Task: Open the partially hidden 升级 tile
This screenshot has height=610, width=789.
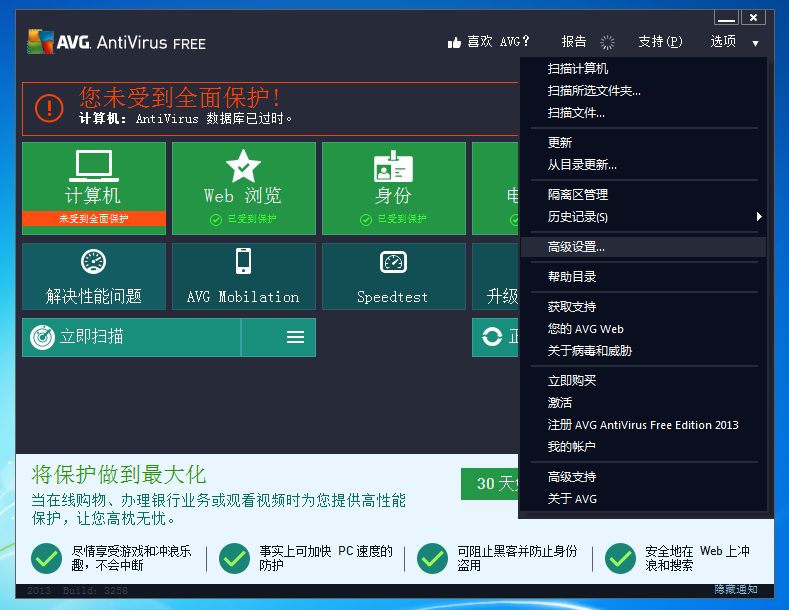Action: pyautogui.click(x=495, y=276)
